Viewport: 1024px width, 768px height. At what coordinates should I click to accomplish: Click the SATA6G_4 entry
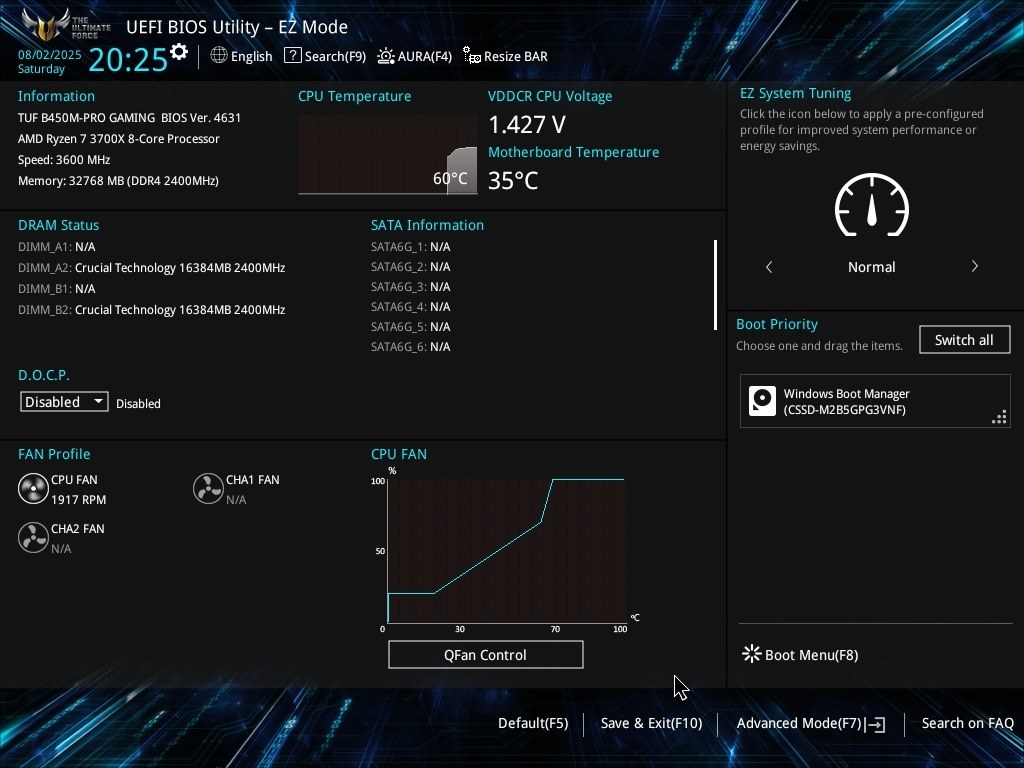[411, 306]
